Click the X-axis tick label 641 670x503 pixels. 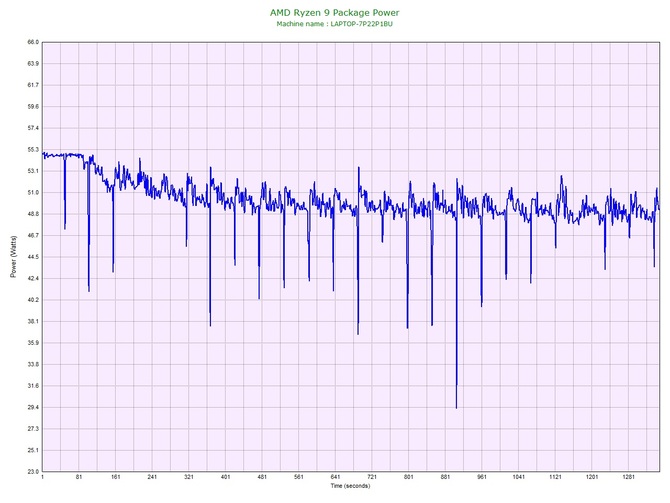pyautogui.click(x=335, y=477)
